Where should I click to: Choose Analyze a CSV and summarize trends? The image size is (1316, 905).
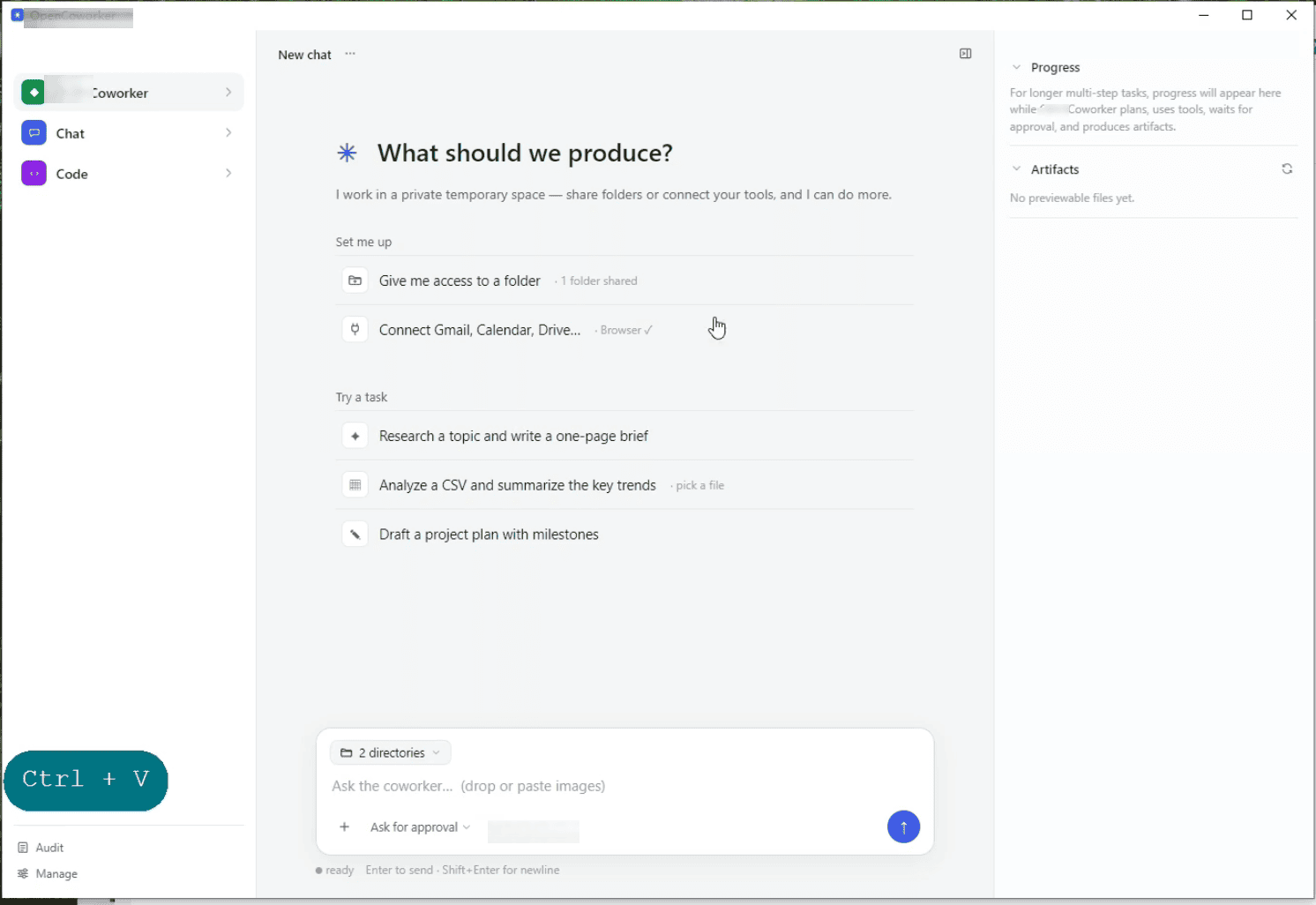click(x=624, y=485)
